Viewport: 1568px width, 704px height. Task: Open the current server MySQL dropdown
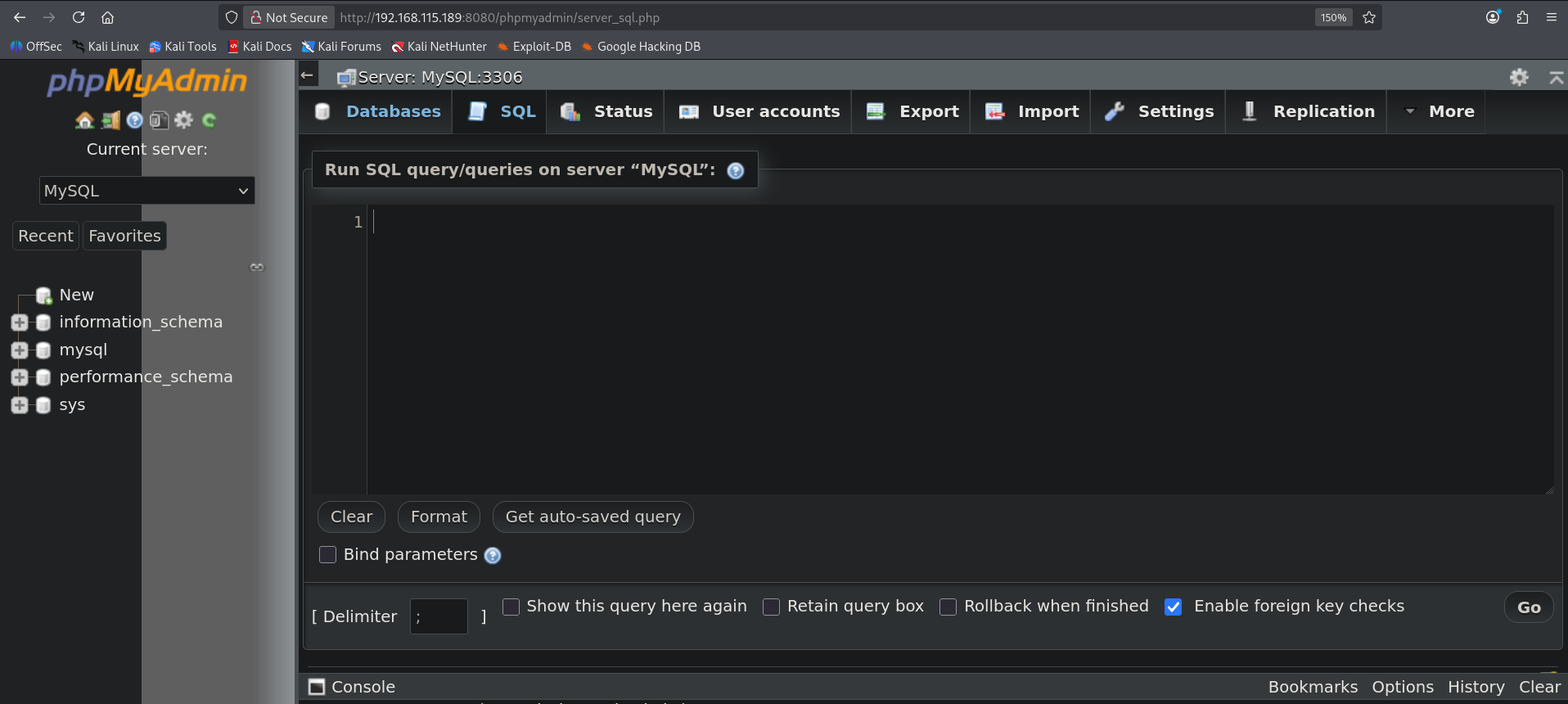coord(147,191)
